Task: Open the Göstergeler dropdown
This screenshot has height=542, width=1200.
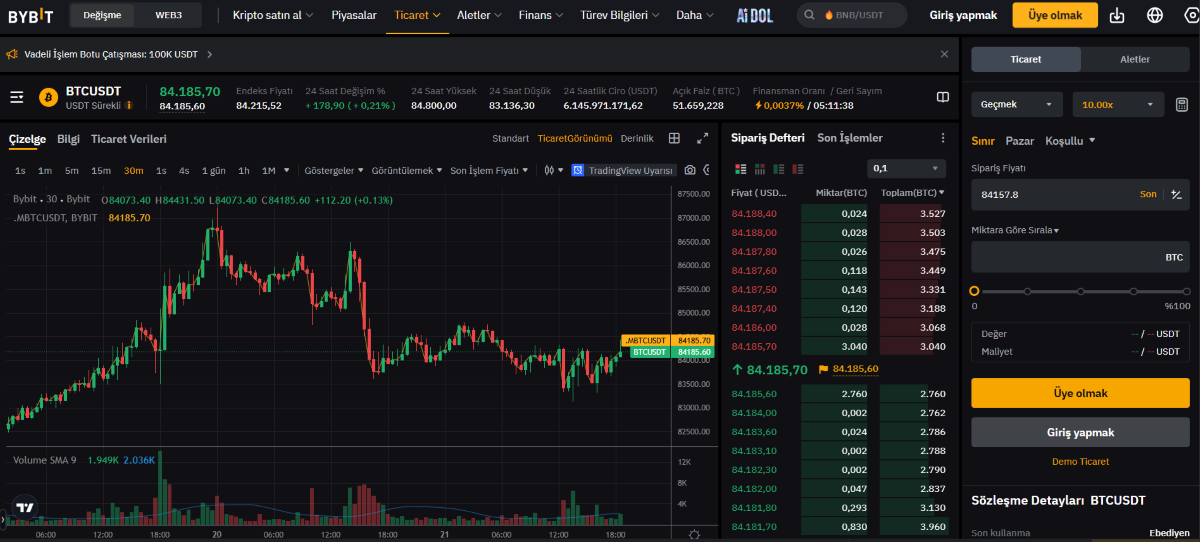Action: click(x=334, y=171)
